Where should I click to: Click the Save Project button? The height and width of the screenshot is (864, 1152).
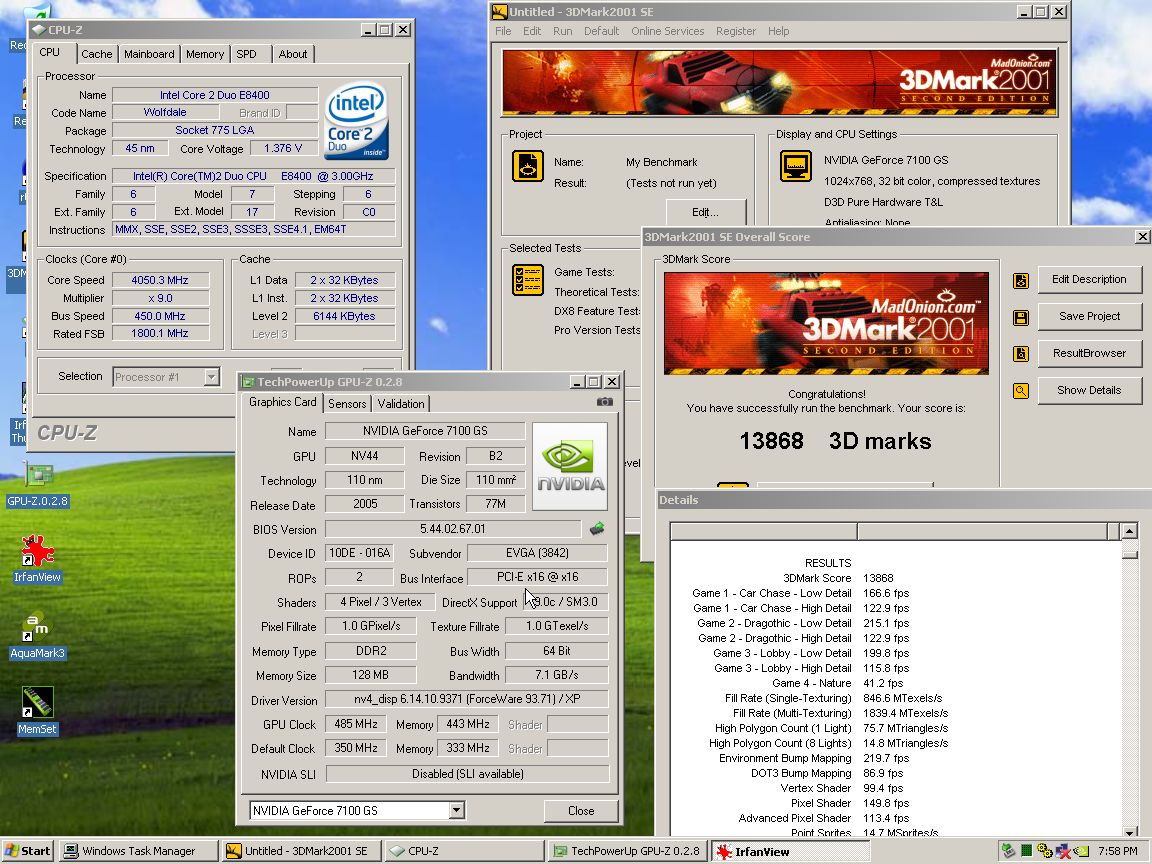(1089, 316)
